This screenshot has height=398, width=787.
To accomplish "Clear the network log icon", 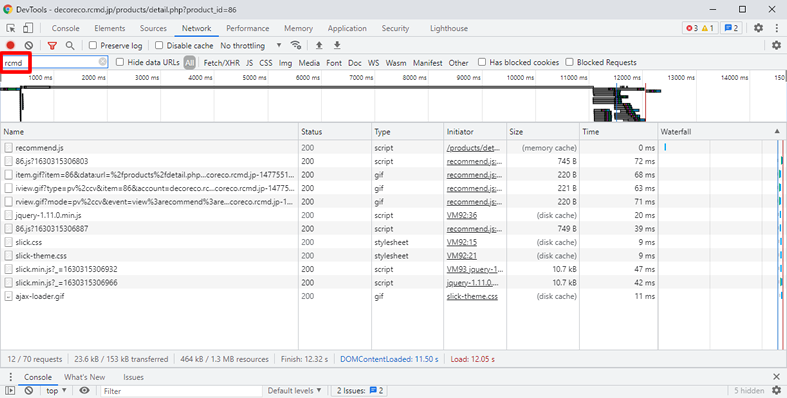I will (x=29, y=45).
